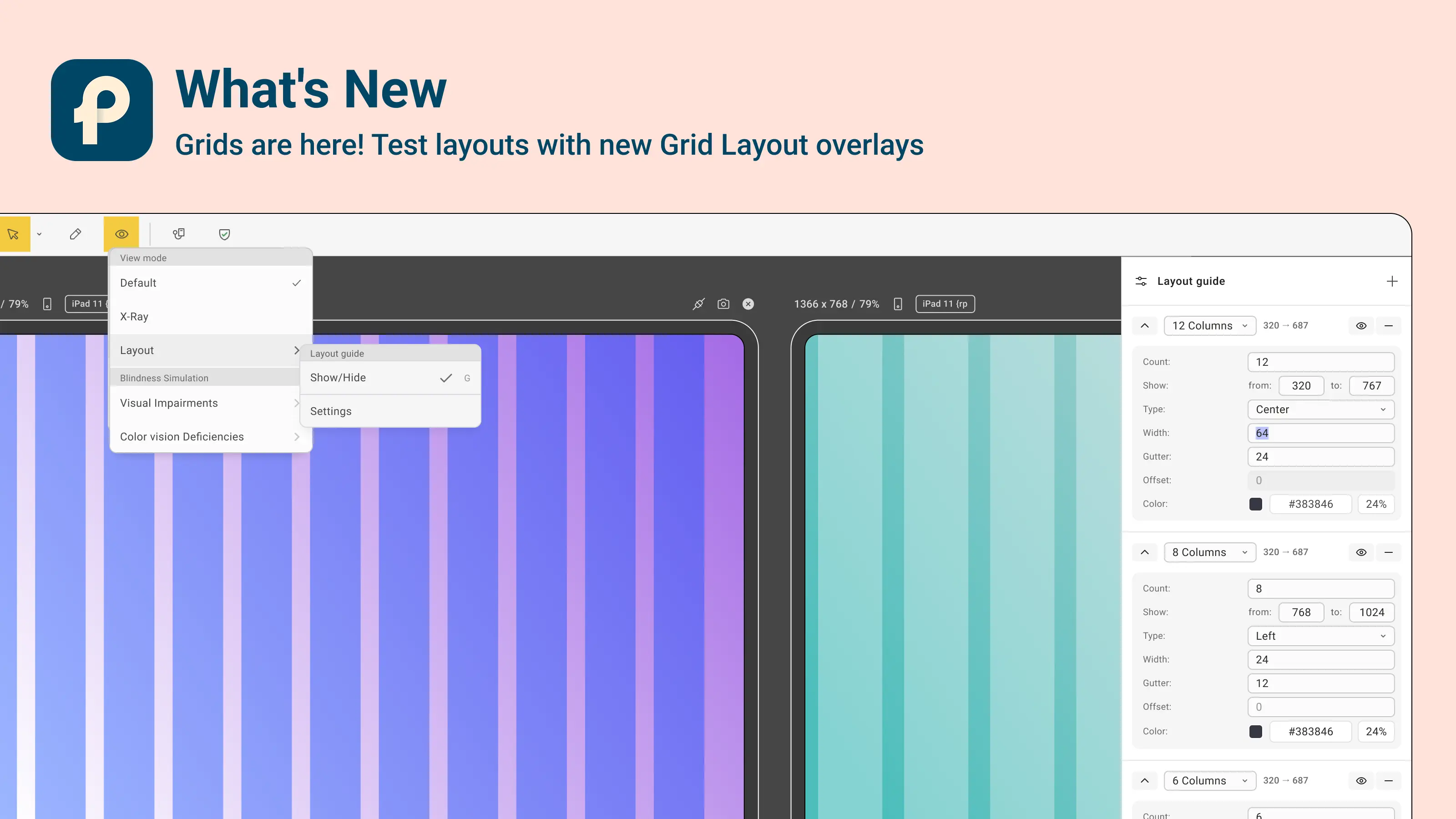Toggle the eye View mode button

[121, 234]
